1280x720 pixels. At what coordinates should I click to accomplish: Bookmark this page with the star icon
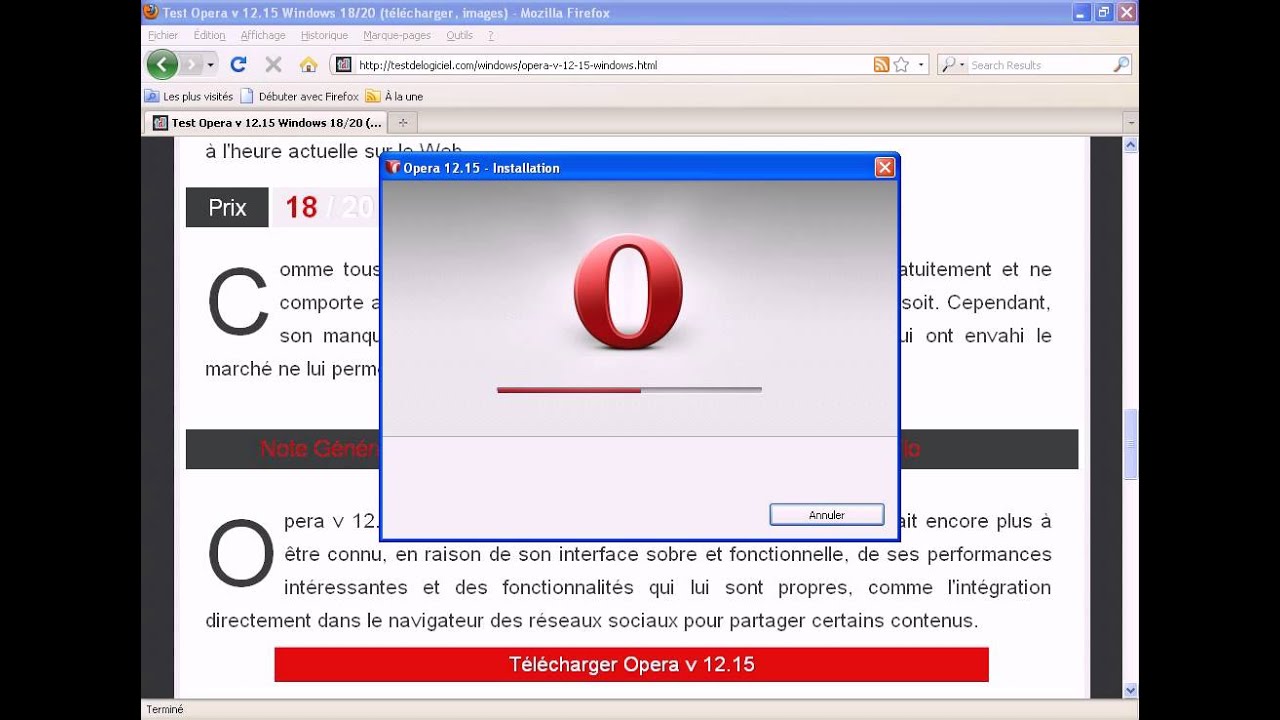tap(901, 65)
